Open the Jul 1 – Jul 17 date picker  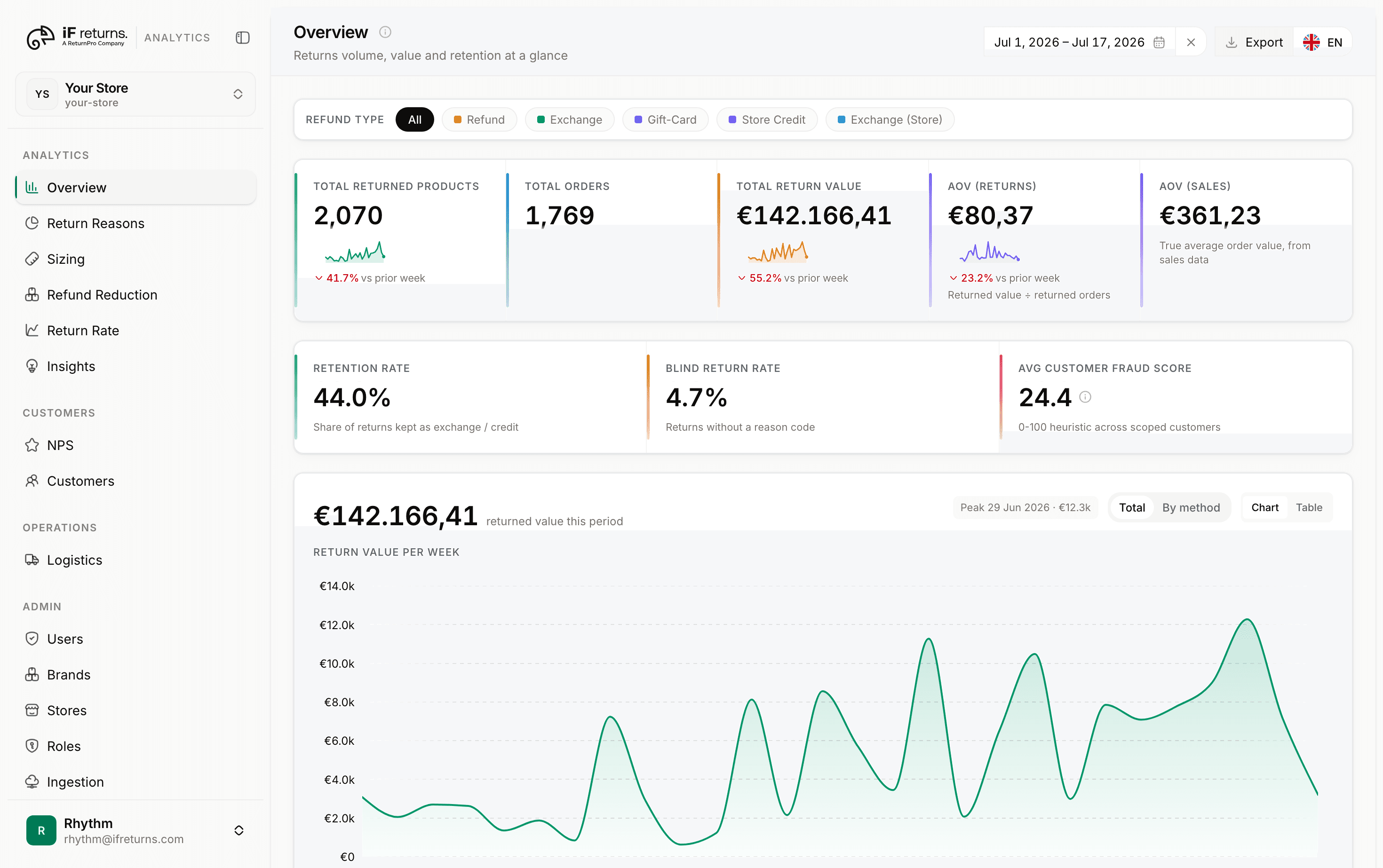click(1079, 42)
